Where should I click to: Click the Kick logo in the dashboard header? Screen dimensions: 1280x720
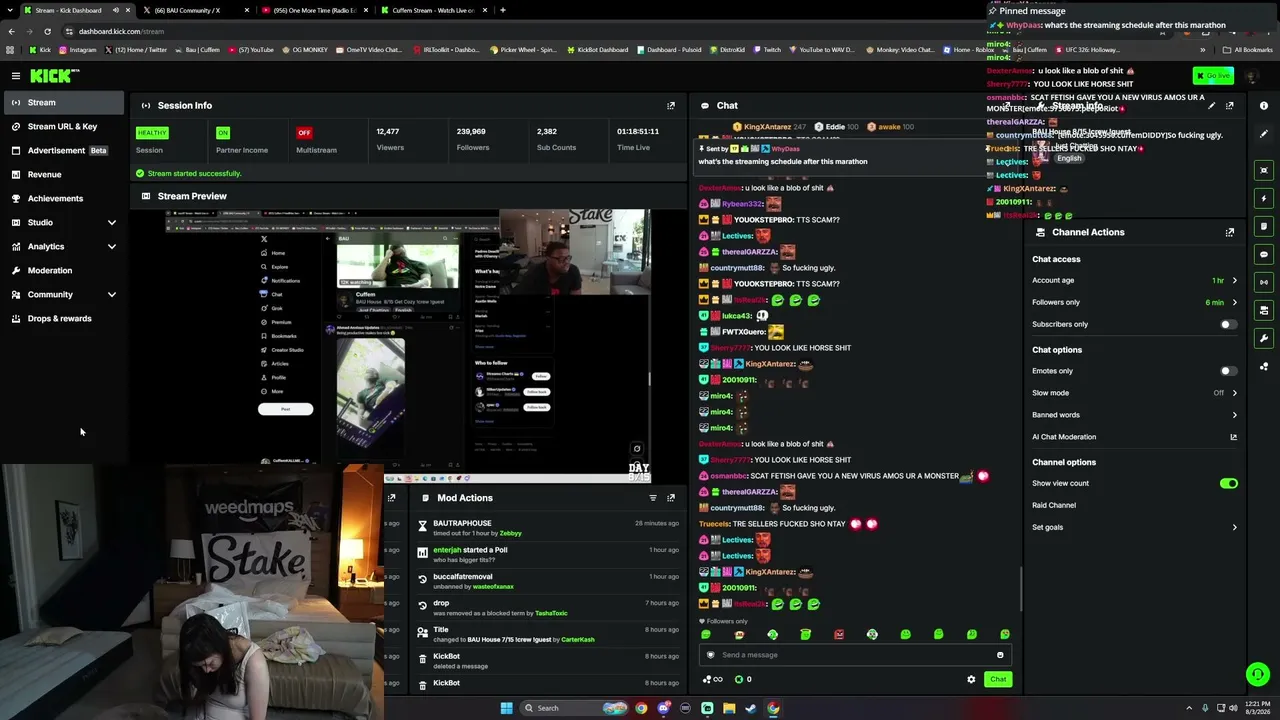coord(53,76)
